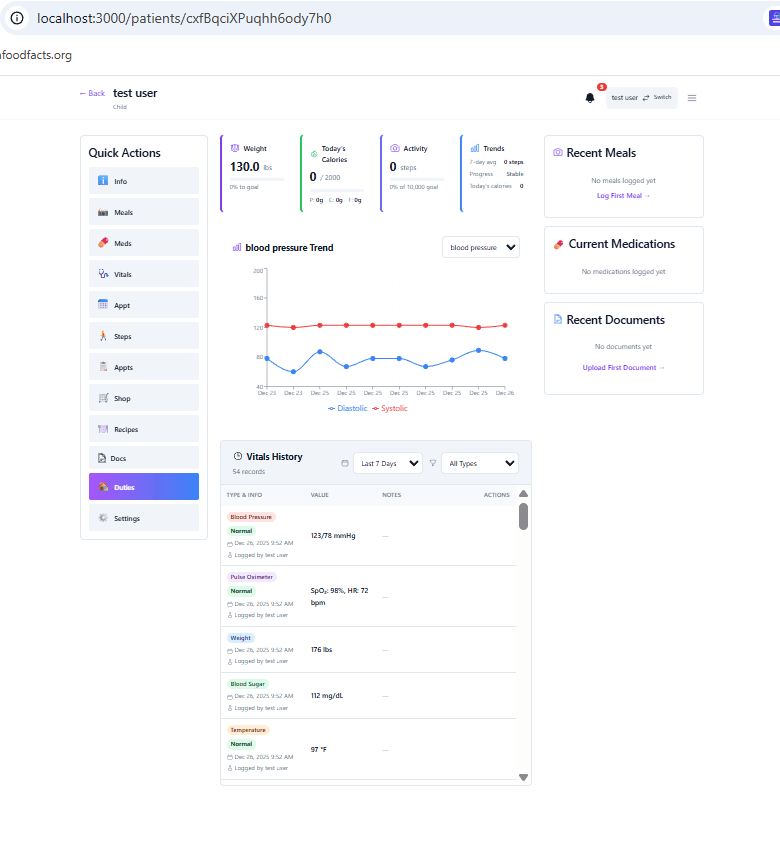Image resolution: width=780 pixels, height=867 pixels.
Task: Open the All Types vitals filter dropdown
Action: point(479,463)
